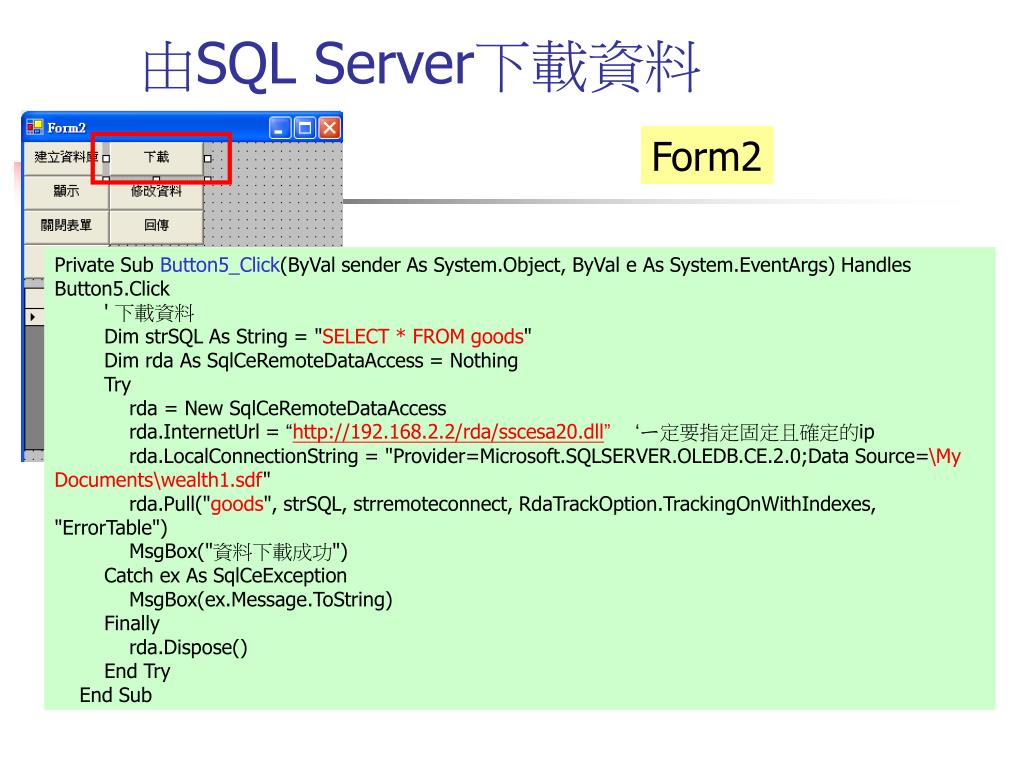
Task: Click the ' 下載資料 comment line
Action: point(150,313)
